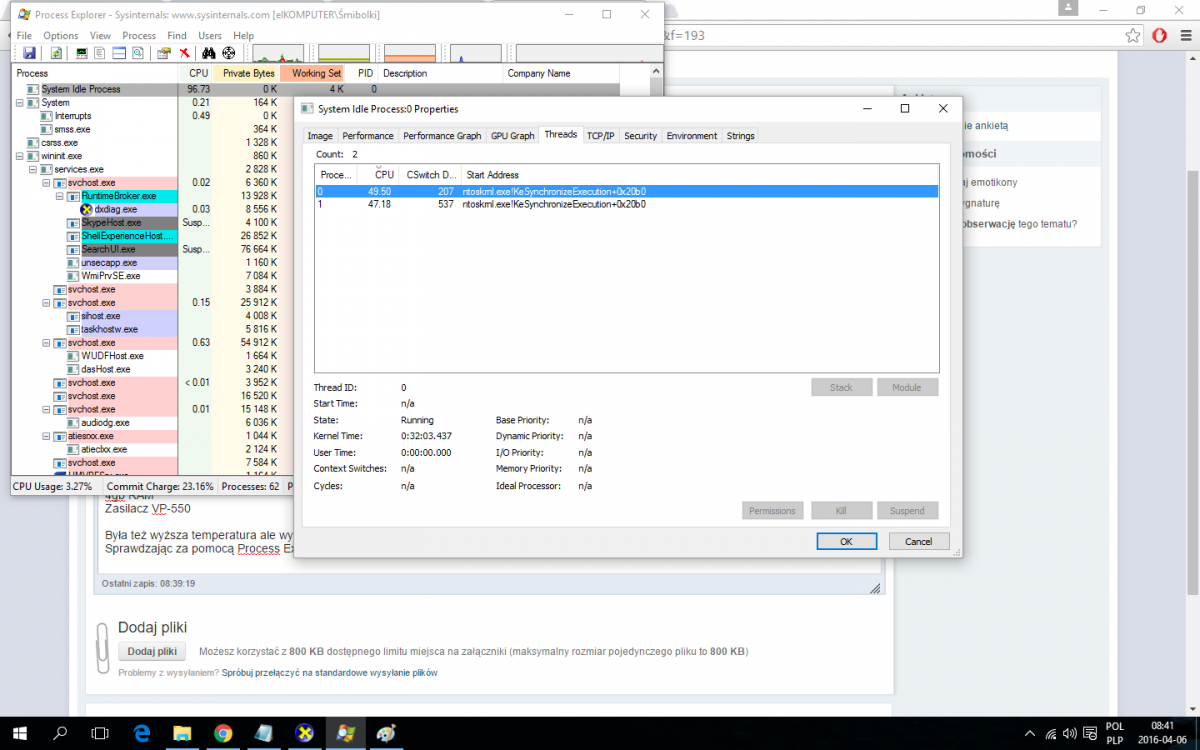Open the Users menu
The width and height of the screenshot is (1200, 750).
coord(210,35)
